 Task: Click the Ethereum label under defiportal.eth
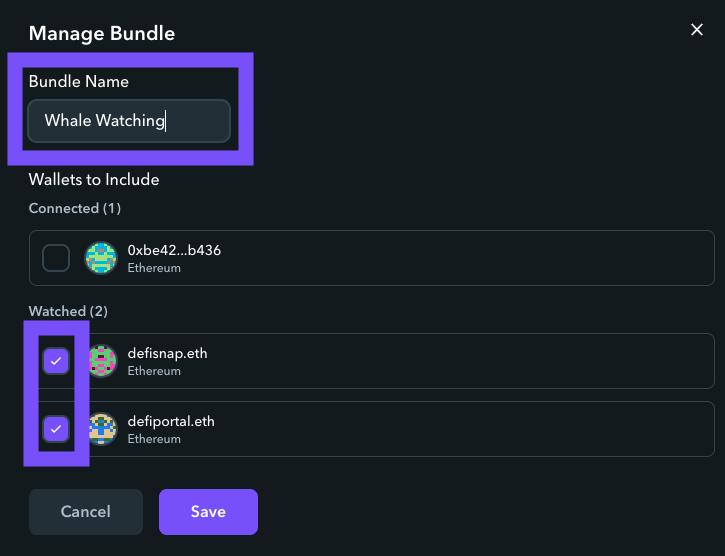(154, 439)
